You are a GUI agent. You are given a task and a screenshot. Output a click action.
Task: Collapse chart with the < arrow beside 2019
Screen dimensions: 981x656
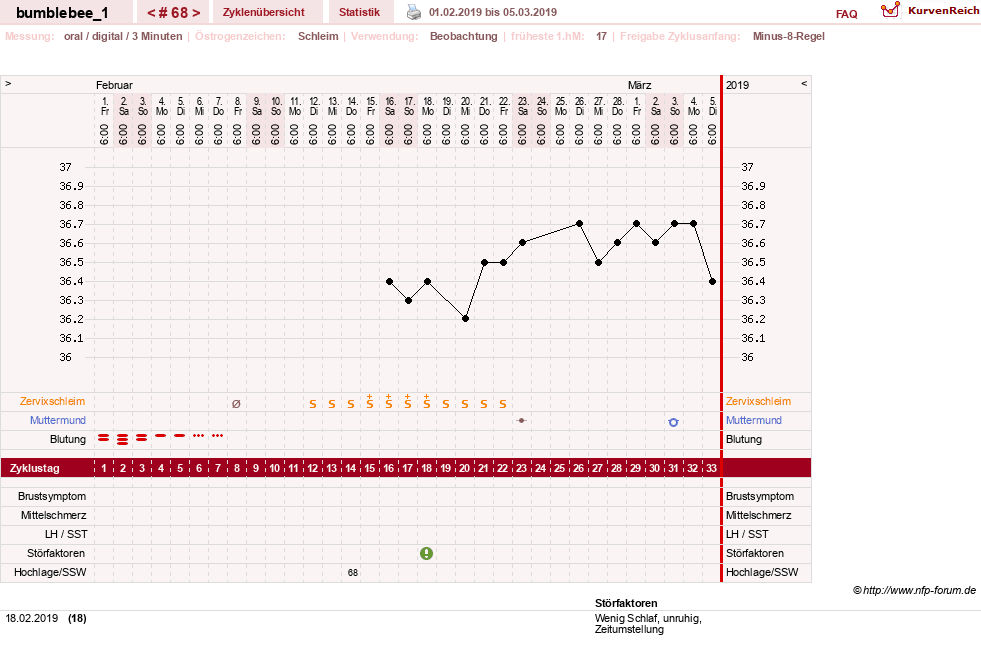(804, 83)
